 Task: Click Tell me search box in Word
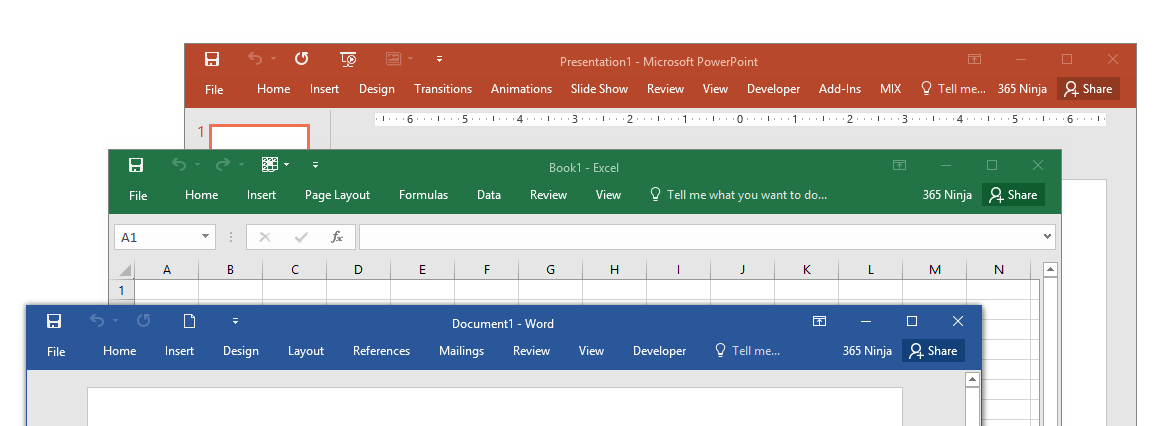[747, 351]
